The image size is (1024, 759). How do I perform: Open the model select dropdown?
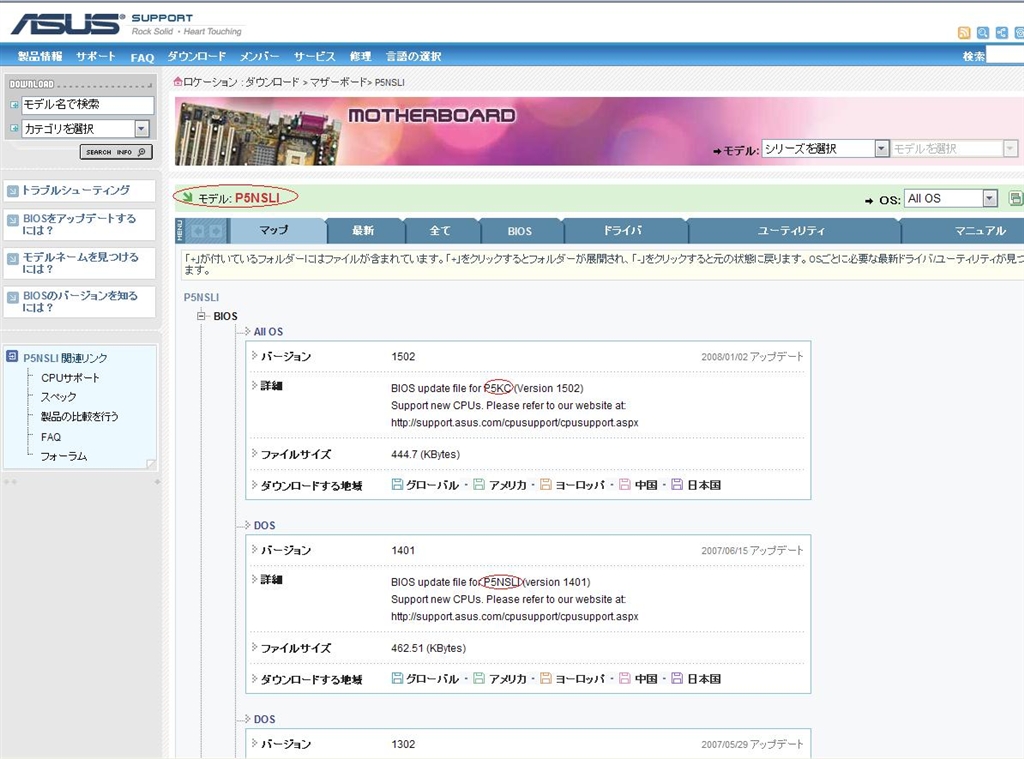click(x=1010, y=149)
